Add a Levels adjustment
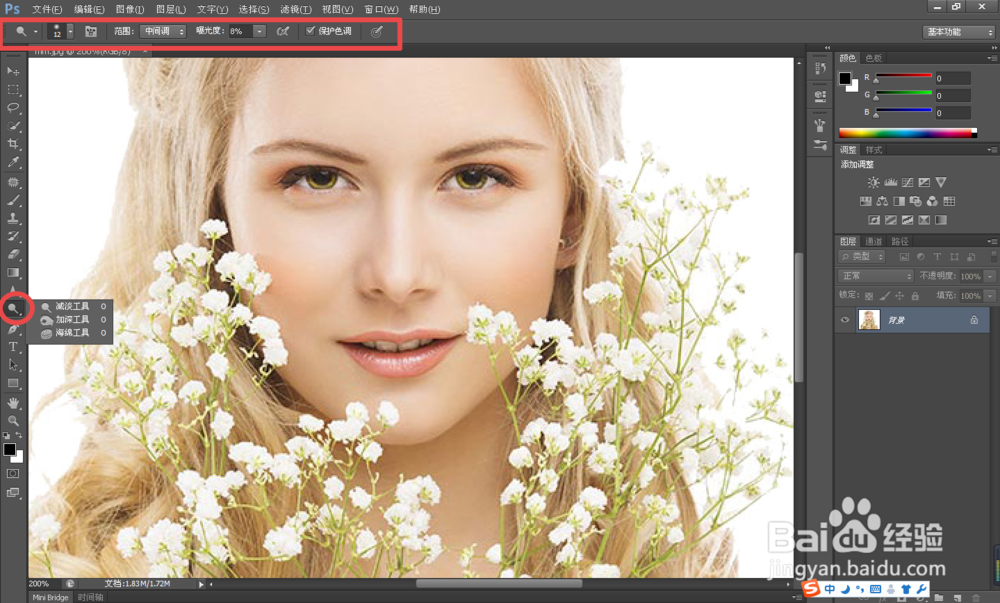The width and height of the screenshot is (1000, 603). [890, 182]
